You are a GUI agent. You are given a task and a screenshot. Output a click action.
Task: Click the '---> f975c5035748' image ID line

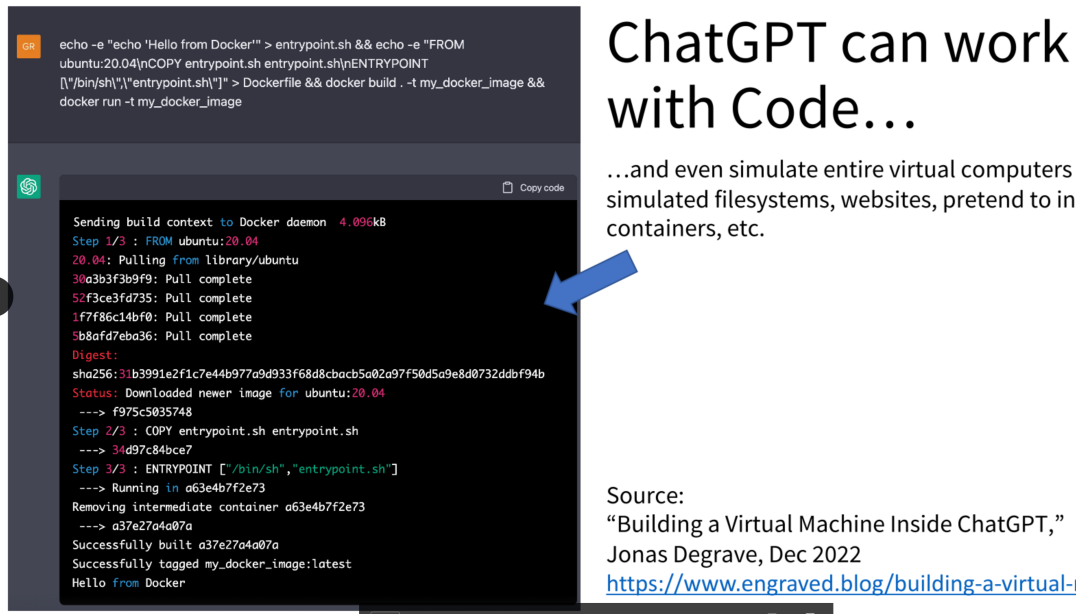136,412
